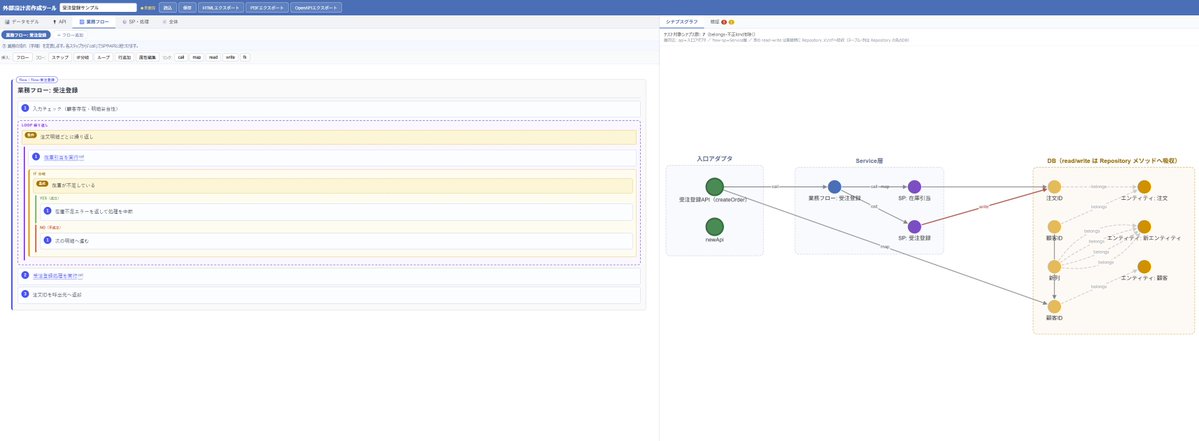Viewport: 1199px width, 441px height.
Task: Switch to the 全体 tab
Action: click(171, 22)
